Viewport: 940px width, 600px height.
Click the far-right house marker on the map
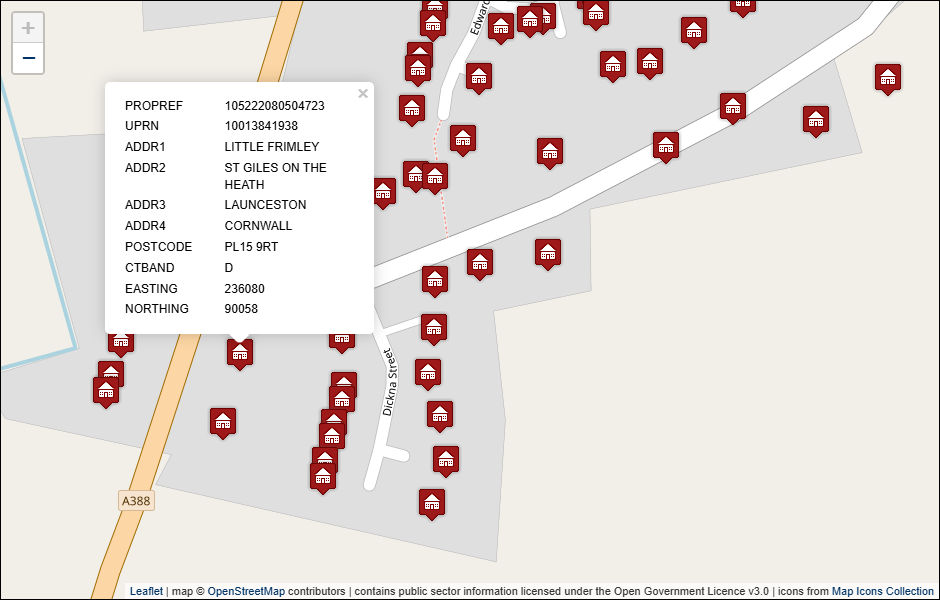[x=888, y=79]
